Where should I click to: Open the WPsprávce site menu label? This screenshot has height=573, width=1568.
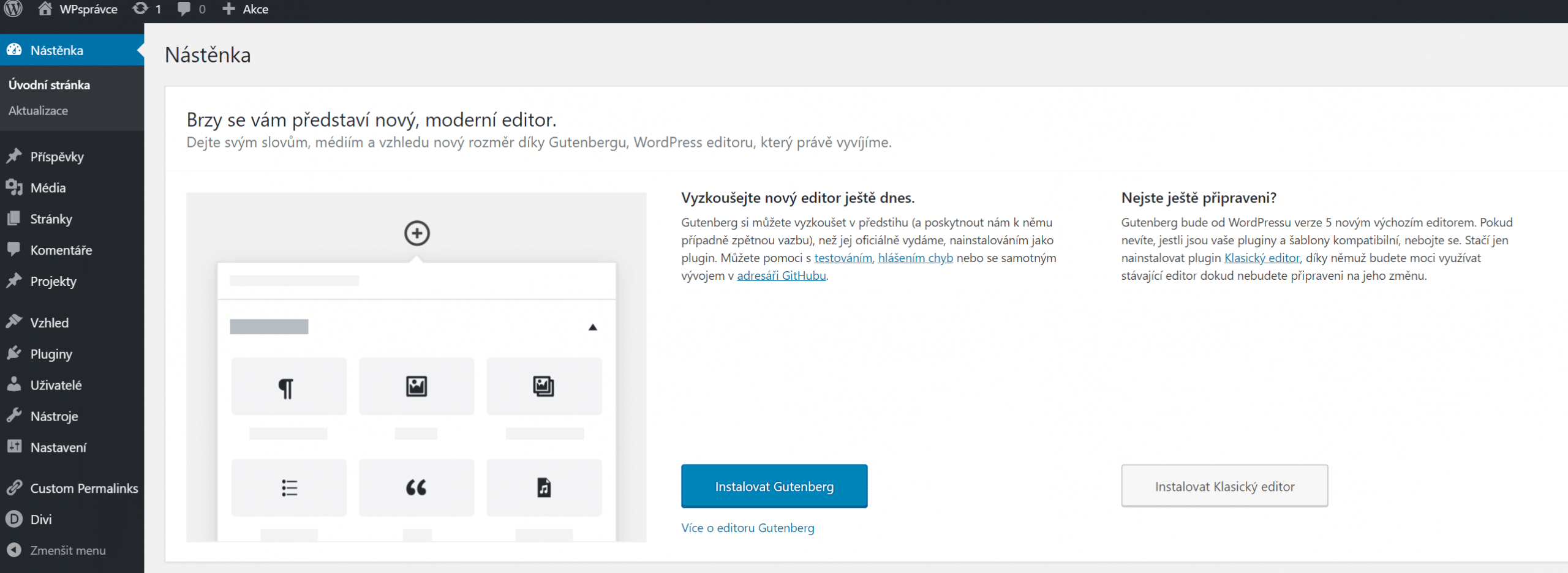[89, 9]
